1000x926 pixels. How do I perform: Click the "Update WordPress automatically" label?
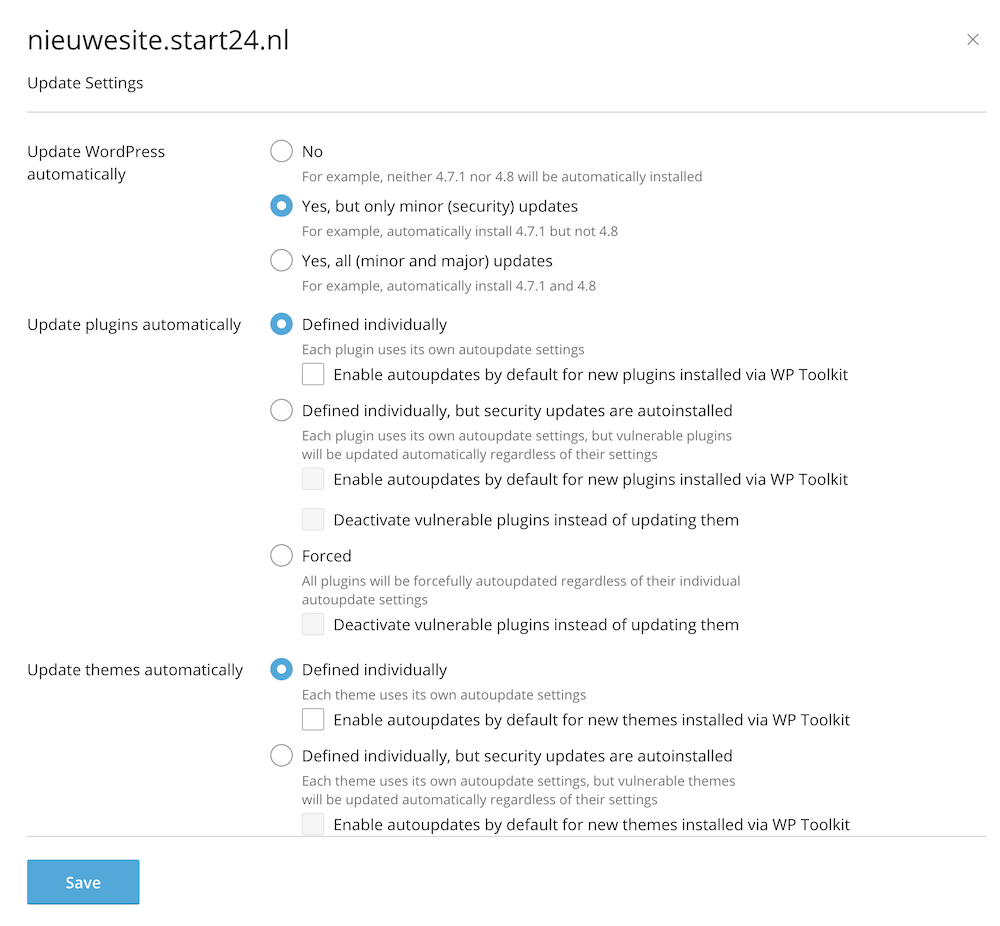tap(96, 162)
